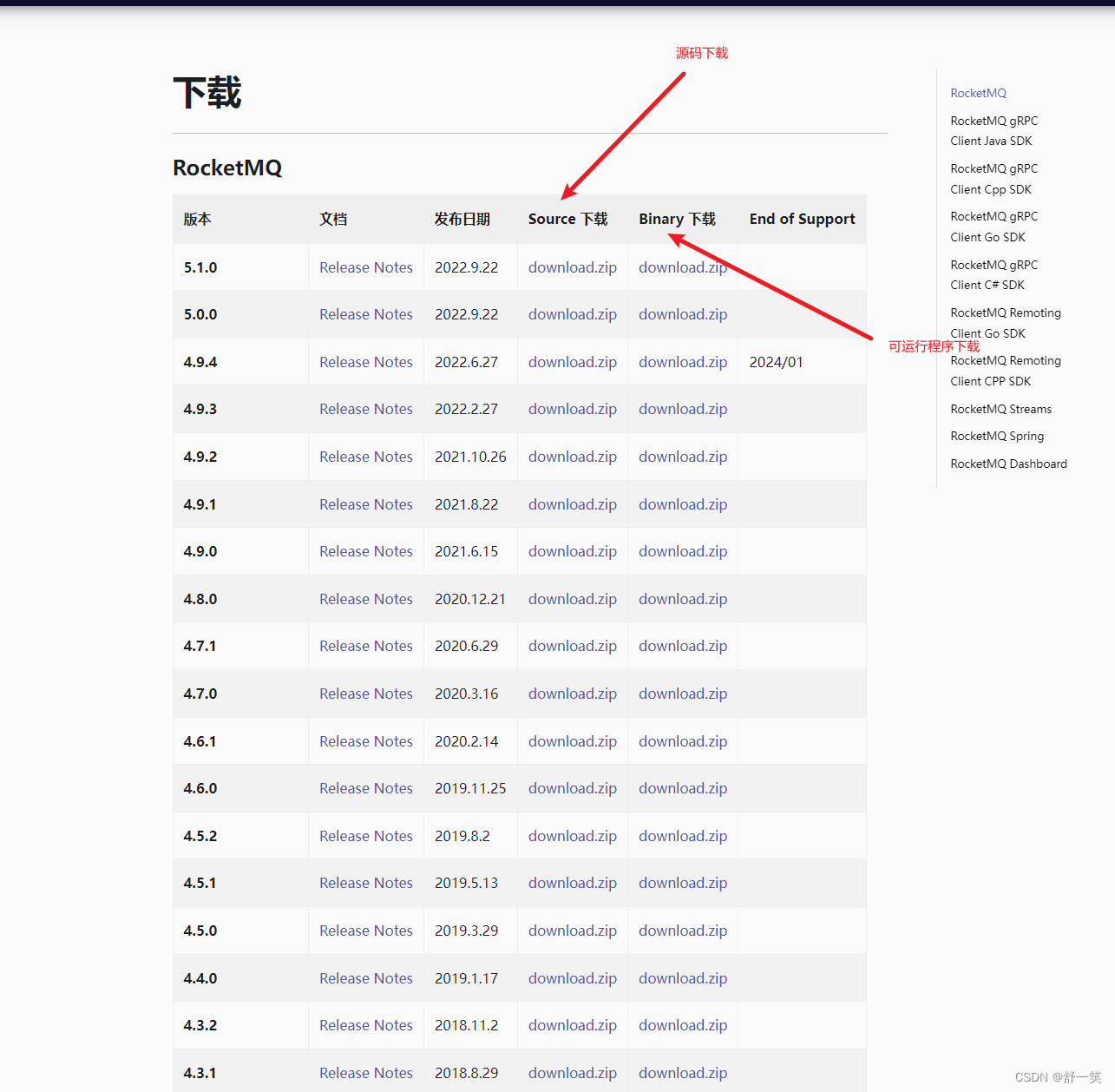Click the End of Support column header
The image size is (1115, 1092).
[x=802, y=219]
